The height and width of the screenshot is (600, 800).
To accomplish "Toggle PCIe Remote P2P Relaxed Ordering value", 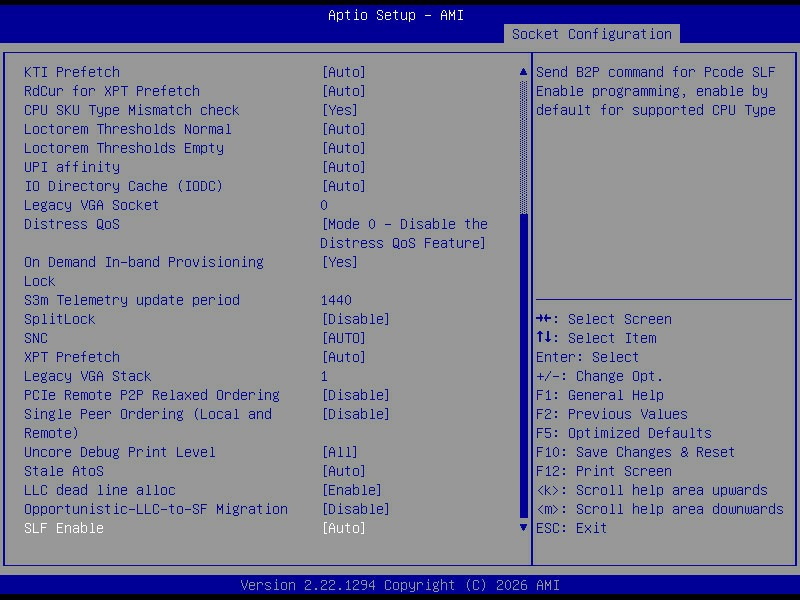I will point(356,395).
